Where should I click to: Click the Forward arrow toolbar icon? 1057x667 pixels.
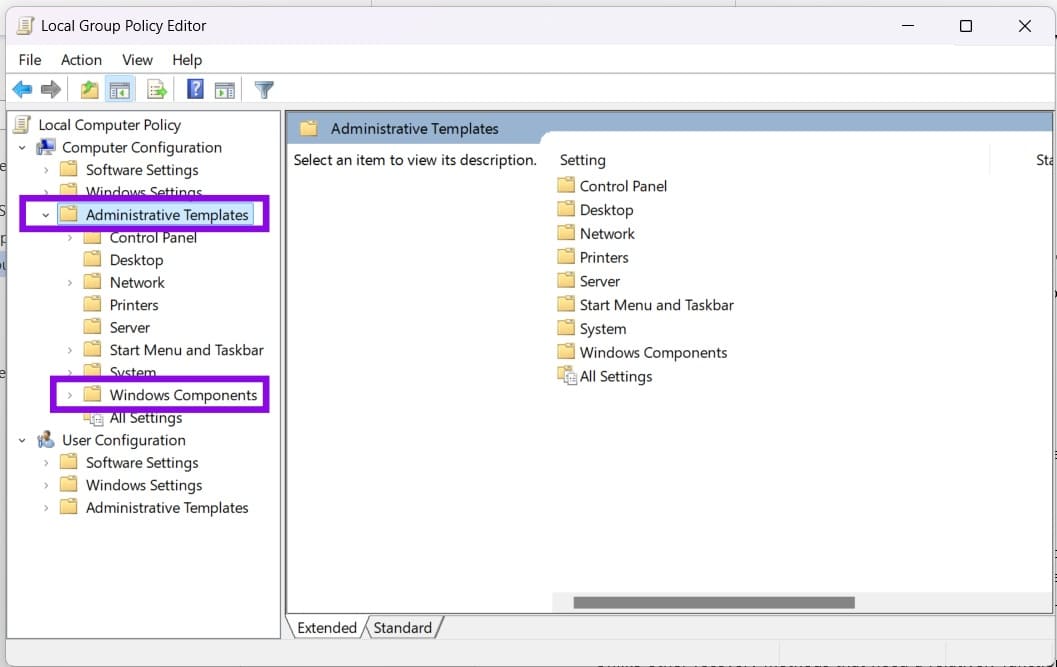pos(51,89)
